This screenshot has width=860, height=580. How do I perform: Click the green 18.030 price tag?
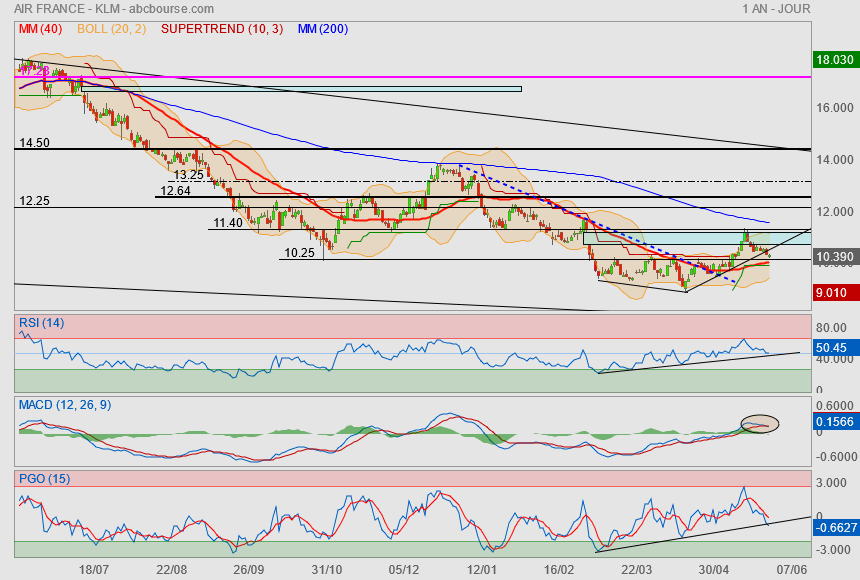[833, 59]
